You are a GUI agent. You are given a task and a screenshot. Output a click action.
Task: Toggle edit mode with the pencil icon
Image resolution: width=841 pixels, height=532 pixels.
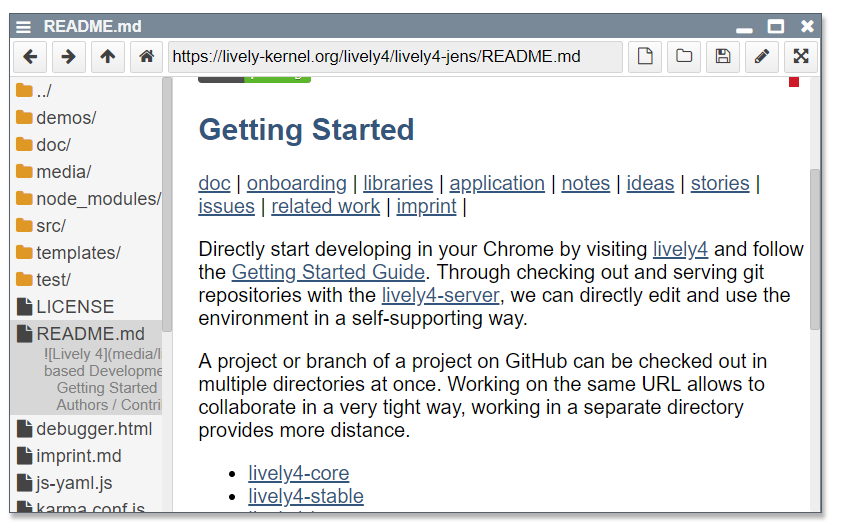point(762,57)
